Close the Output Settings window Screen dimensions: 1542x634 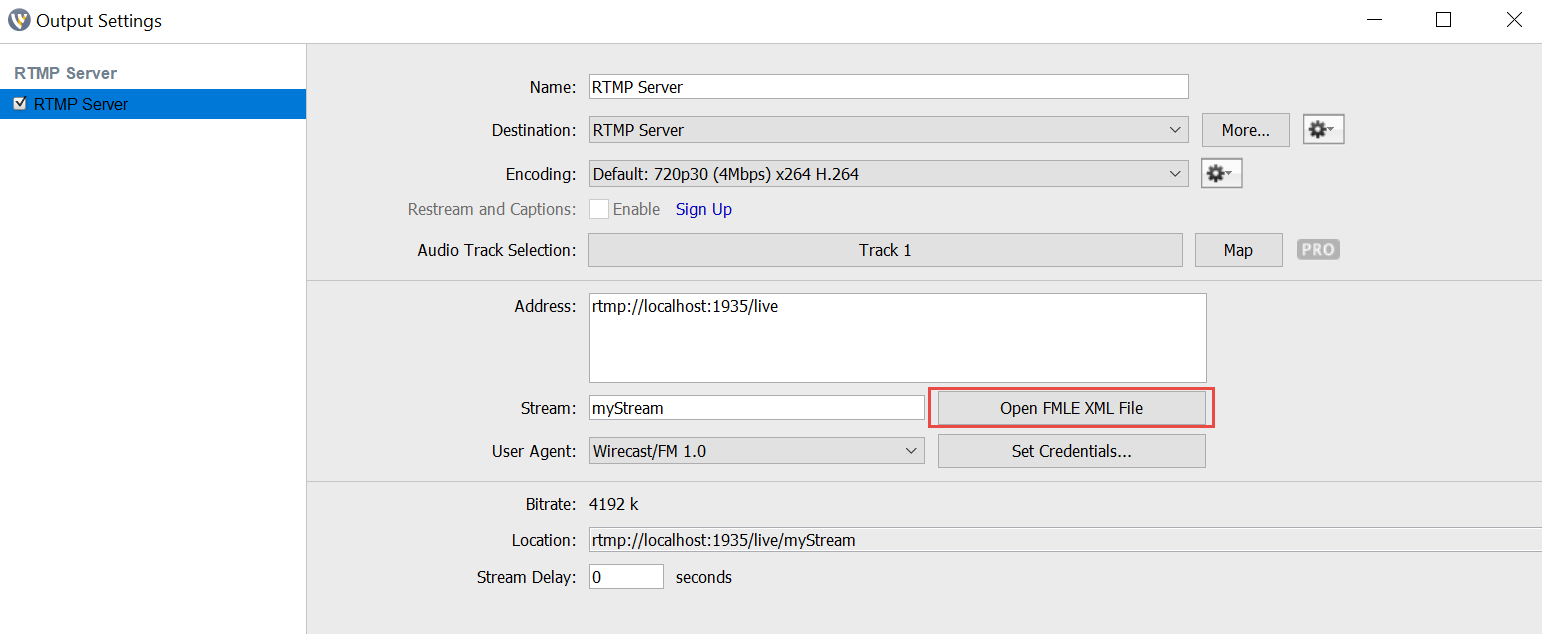coord(1514,20)
